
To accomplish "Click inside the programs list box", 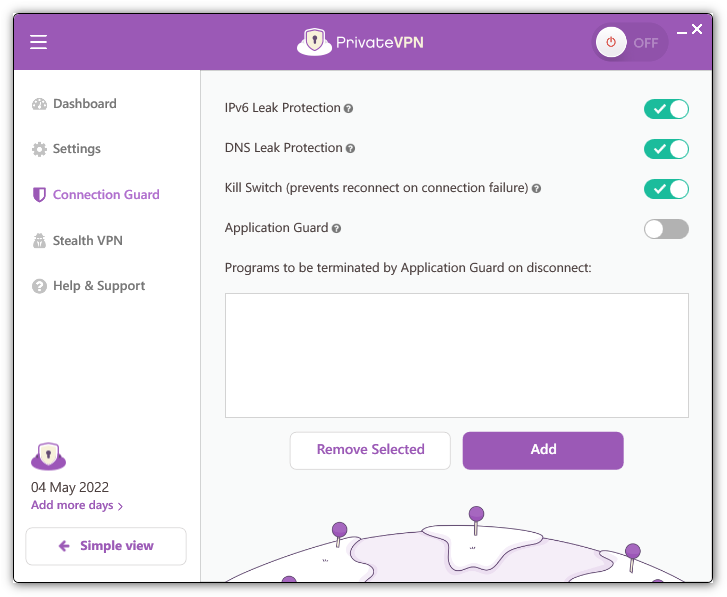I will [x=457, y=356].
